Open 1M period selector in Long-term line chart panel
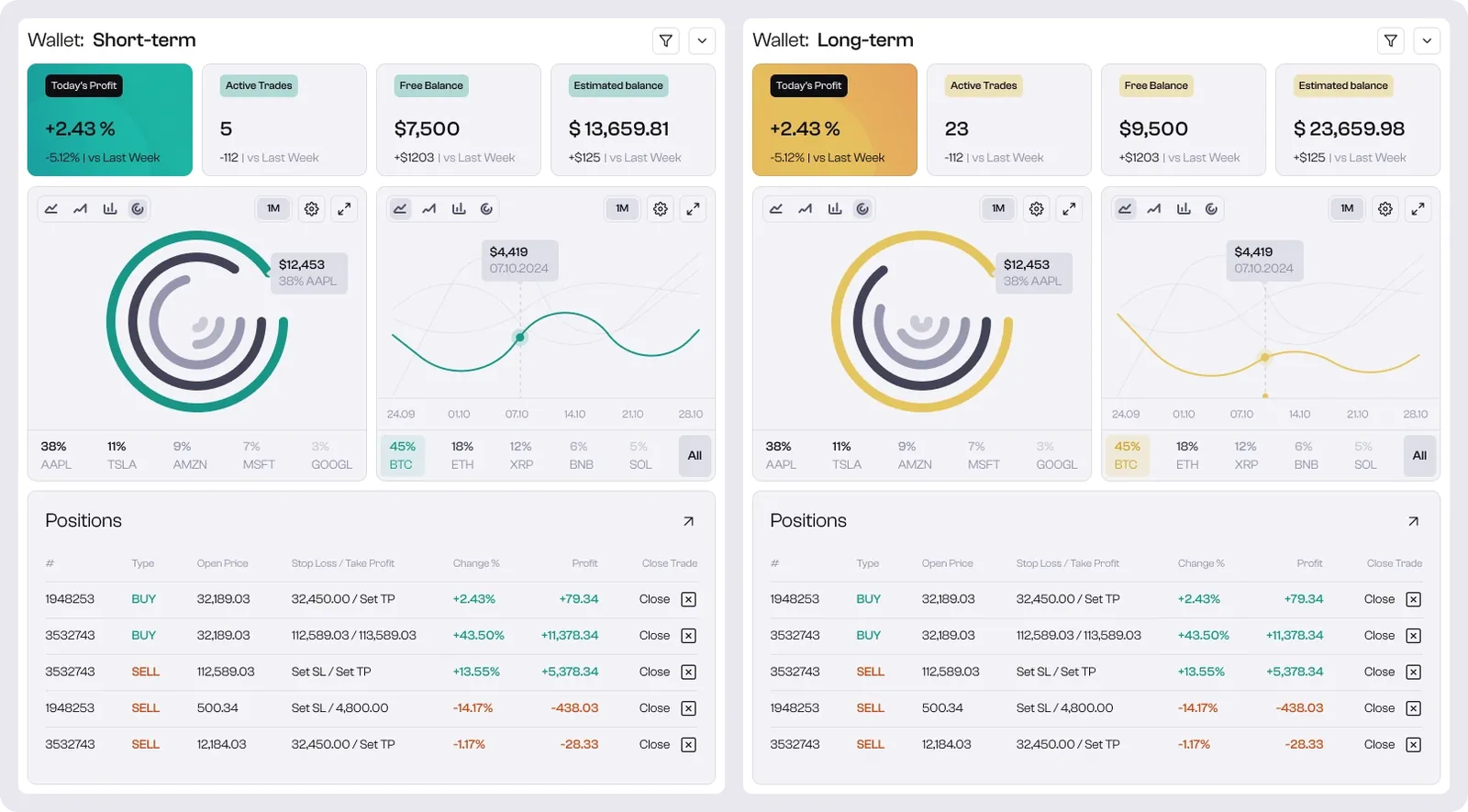 pos(1347,209)
